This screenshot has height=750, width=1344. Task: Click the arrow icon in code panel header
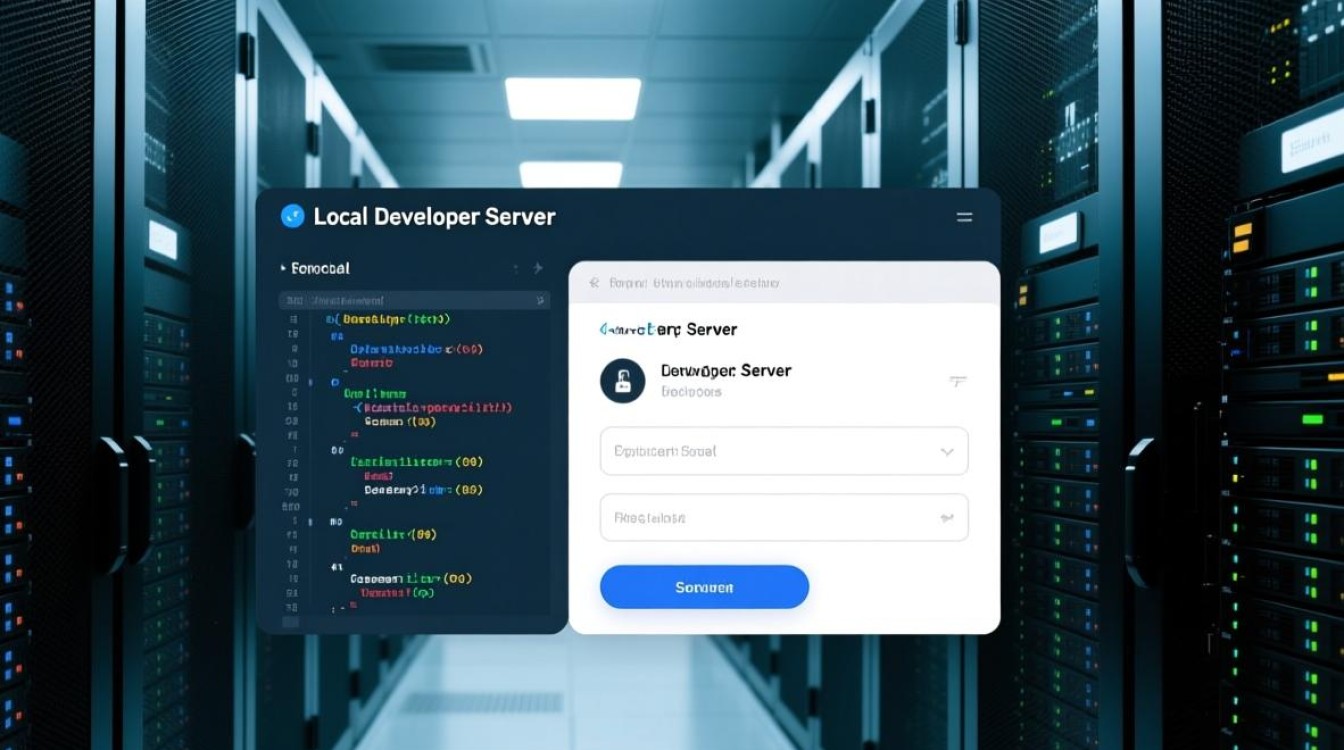tap(537, 268)
